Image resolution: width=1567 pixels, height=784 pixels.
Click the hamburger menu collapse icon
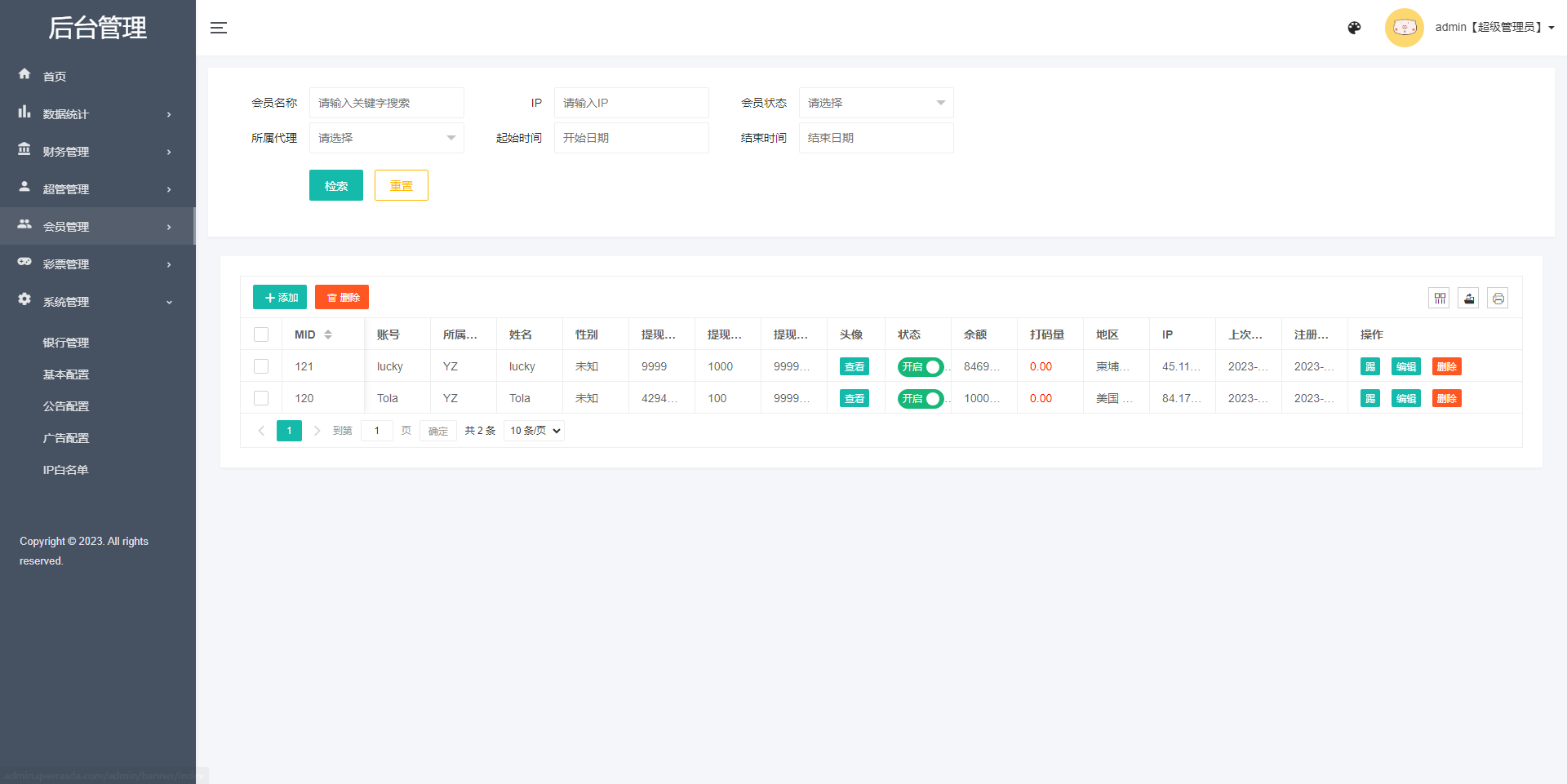tap(219, 28)
